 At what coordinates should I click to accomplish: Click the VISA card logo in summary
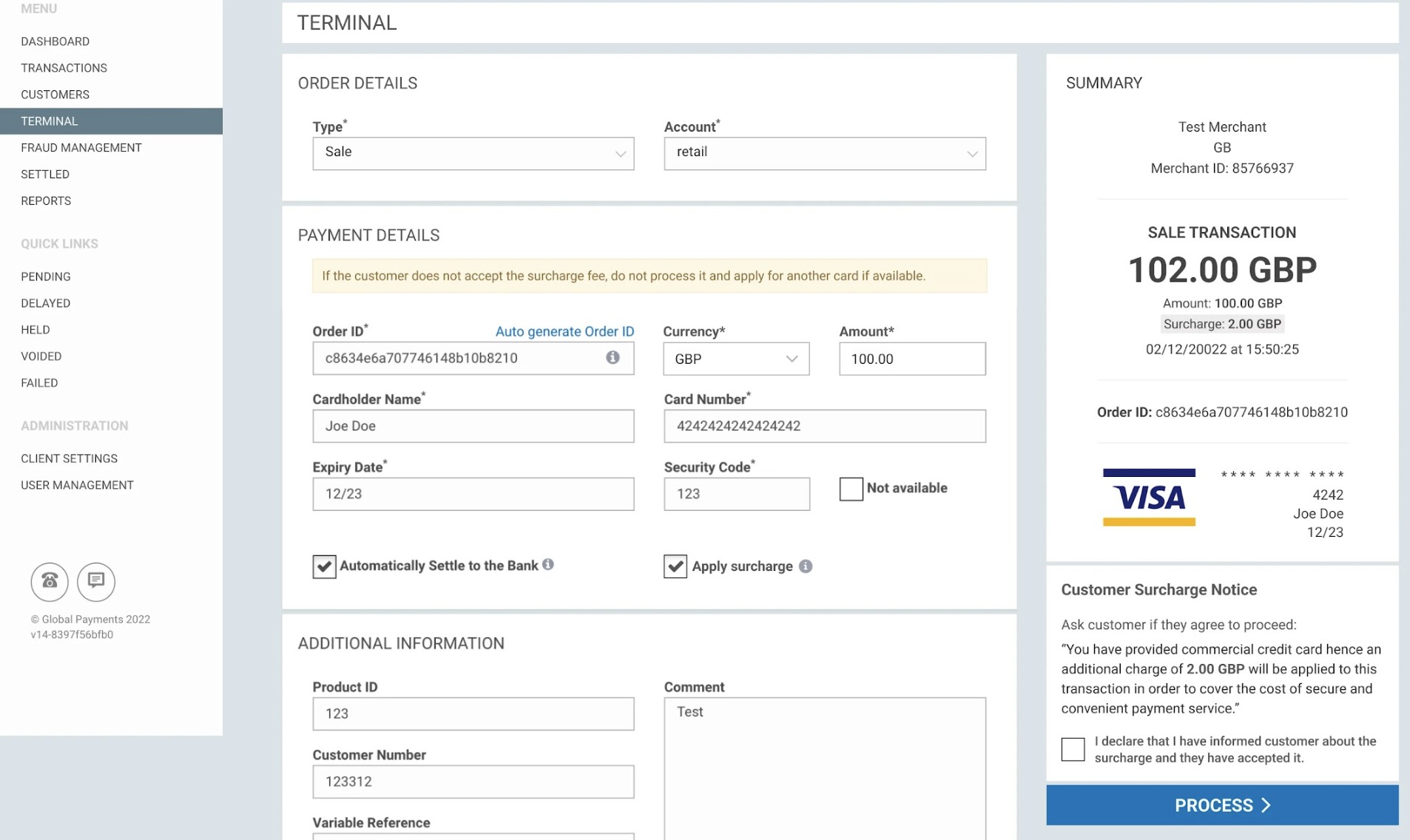(x=1149, y=498)
